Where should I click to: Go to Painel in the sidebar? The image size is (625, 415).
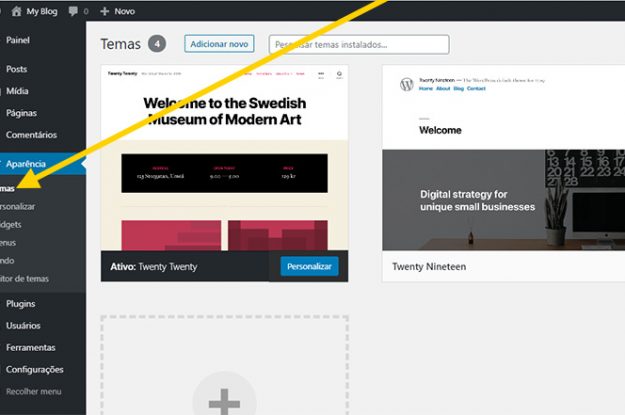coord(18,40)
